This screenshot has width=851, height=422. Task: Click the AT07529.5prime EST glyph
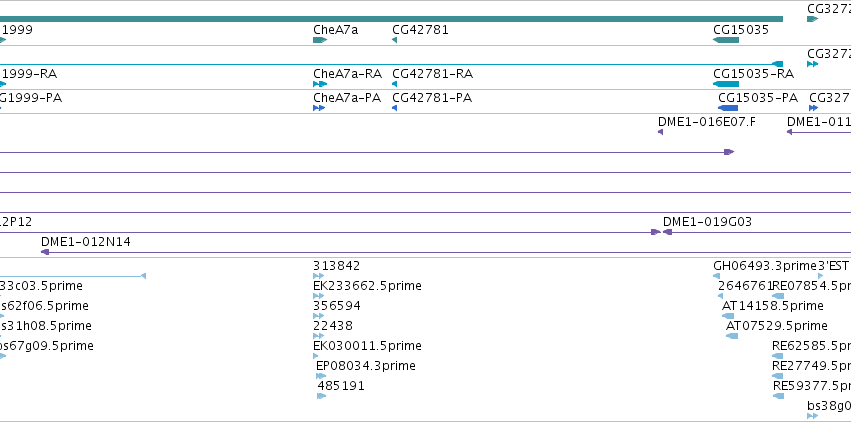[732, 336]
